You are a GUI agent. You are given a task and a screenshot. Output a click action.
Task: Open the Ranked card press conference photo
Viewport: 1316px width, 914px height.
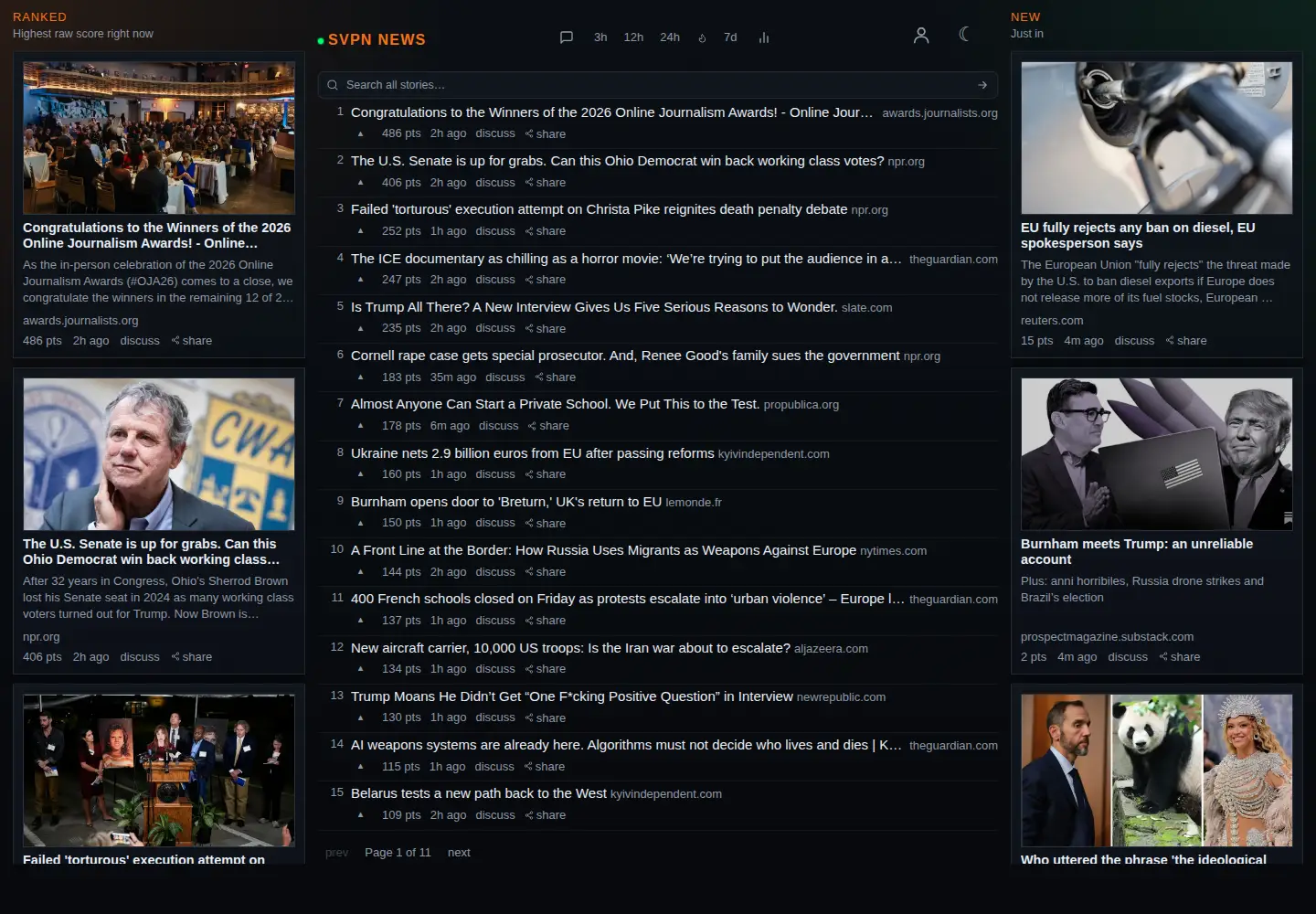tap(159, 771)
